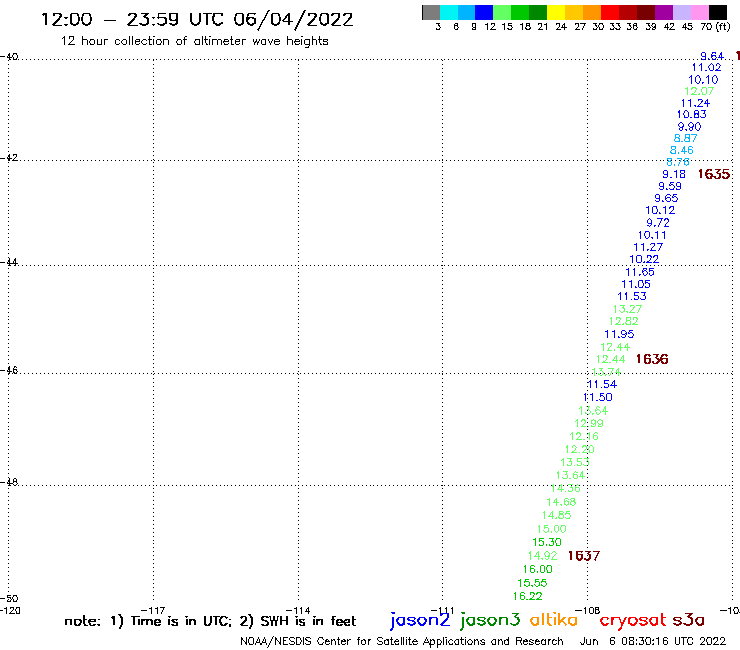Click the jason3 satellite label

490,620
